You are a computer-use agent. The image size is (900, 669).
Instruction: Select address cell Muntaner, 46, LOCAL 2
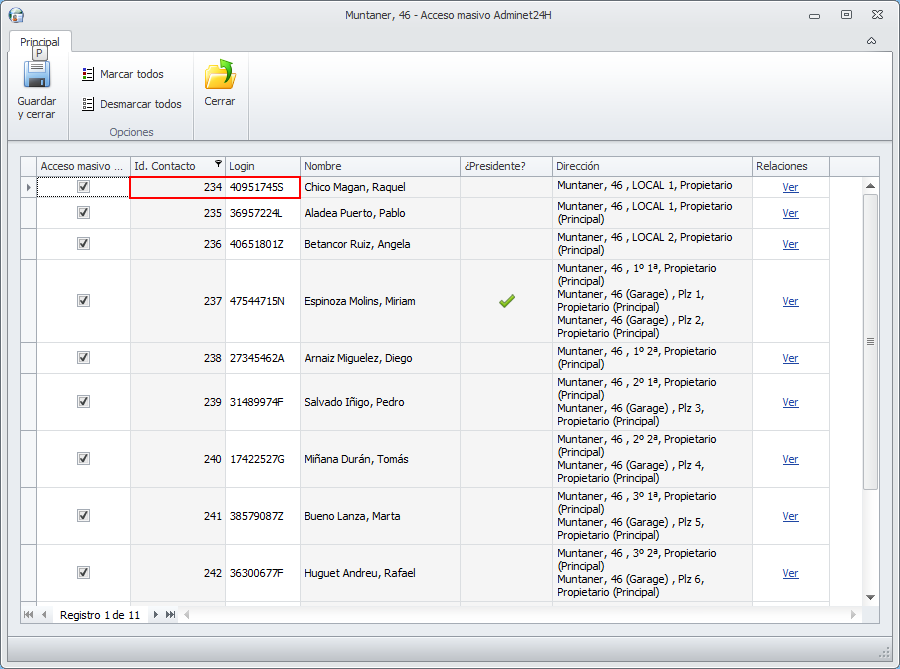click(x=652, y=244)
